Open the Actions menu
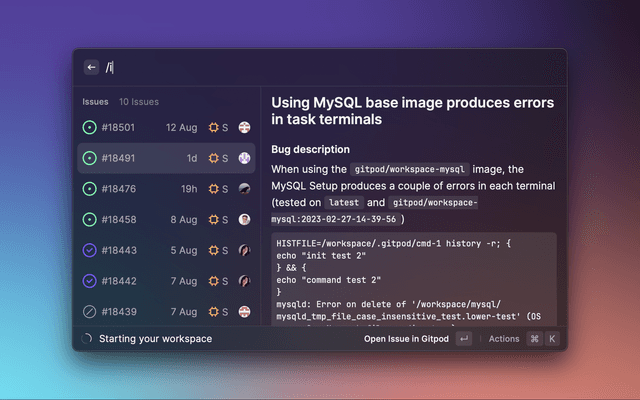Screen dimensions: 640x400 504,339
